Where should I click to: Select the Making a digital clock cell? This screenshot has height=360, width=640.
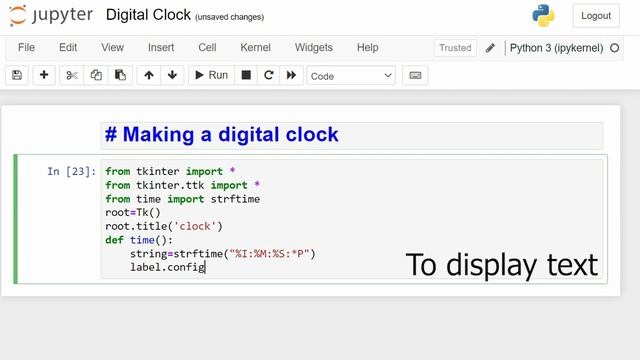[x=351, y=135]
